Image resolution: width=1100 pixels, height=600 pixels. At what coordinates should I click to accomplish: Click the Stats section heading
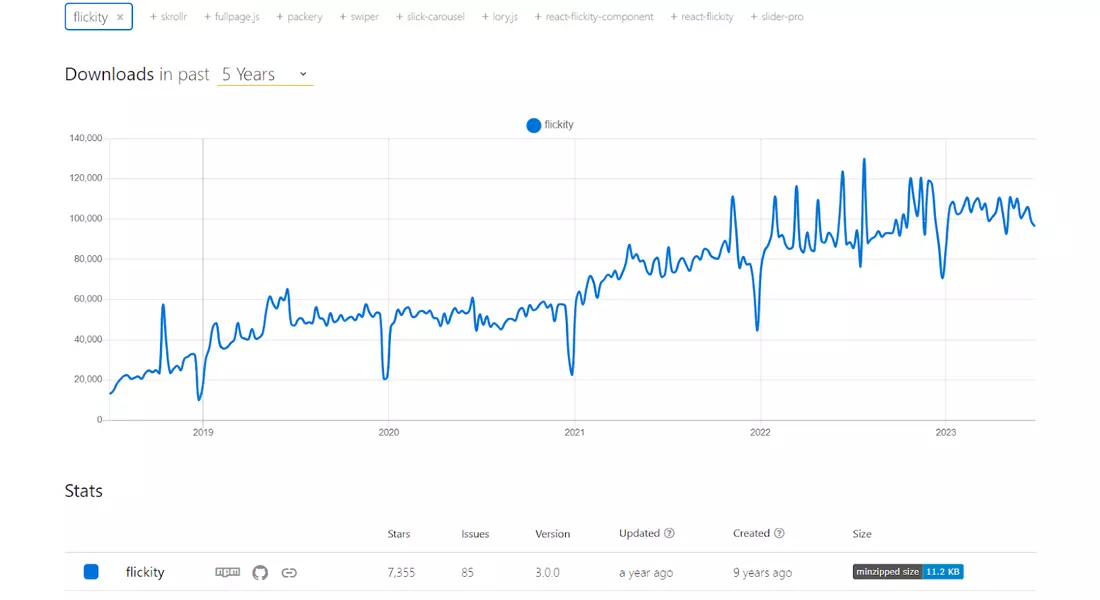(x=83, y=491)
